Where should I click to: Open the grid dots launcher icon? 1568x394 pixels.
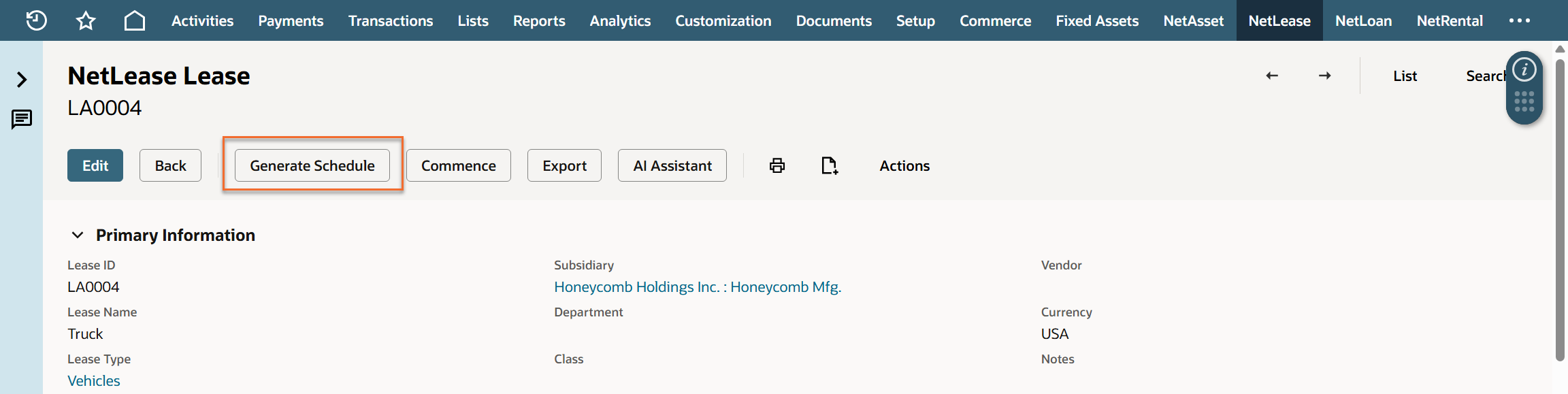(x=1524, y=102)
